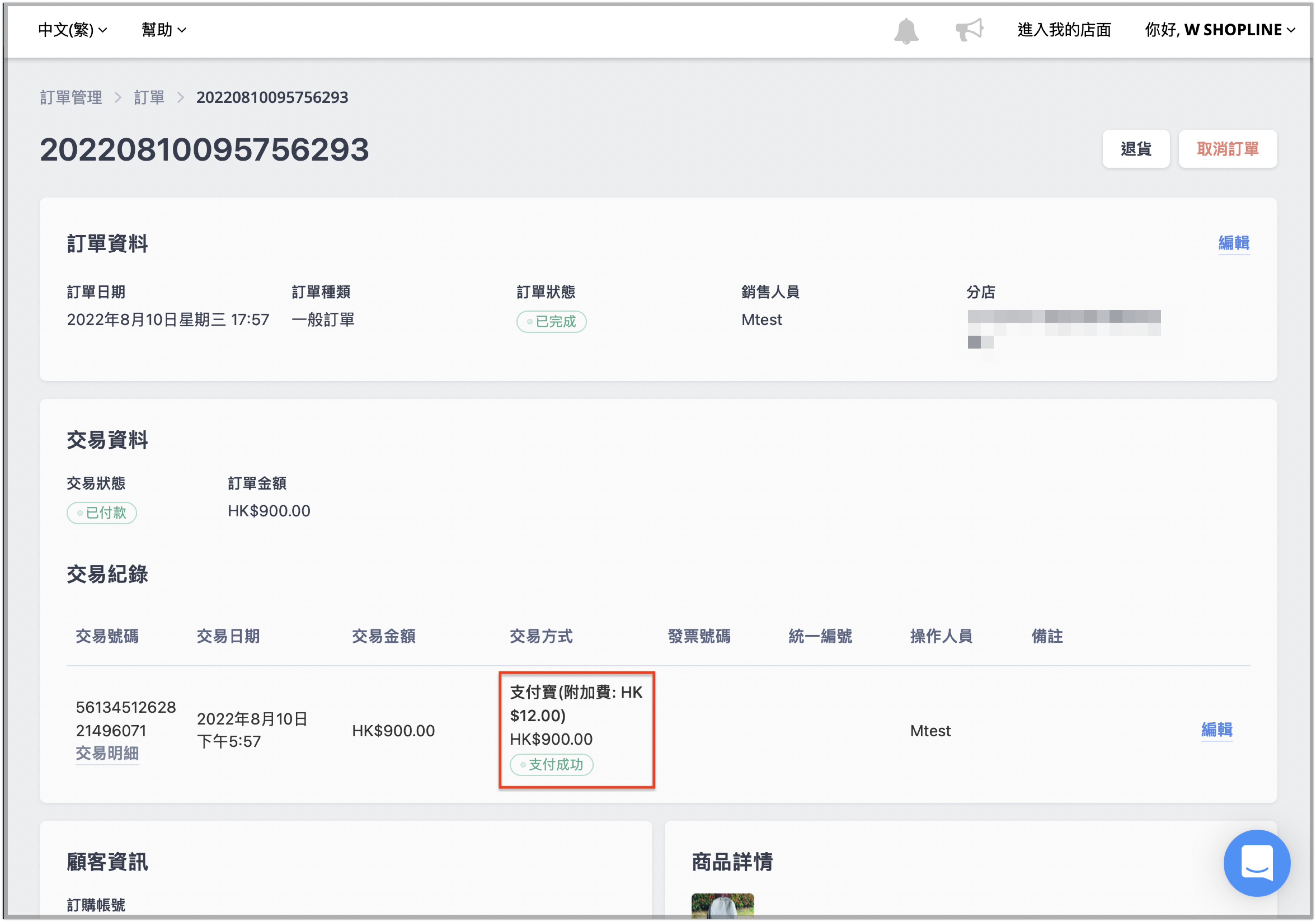Click the 支付成功 payment success badge
Viewport: 1316px width, 922px height.
[551, 765]
